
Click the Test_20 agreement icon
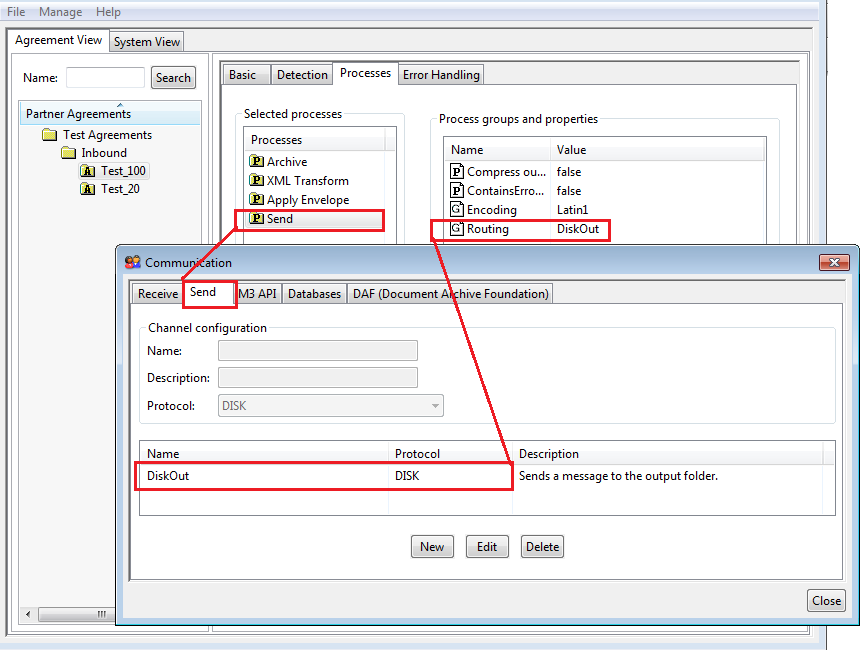88,189
